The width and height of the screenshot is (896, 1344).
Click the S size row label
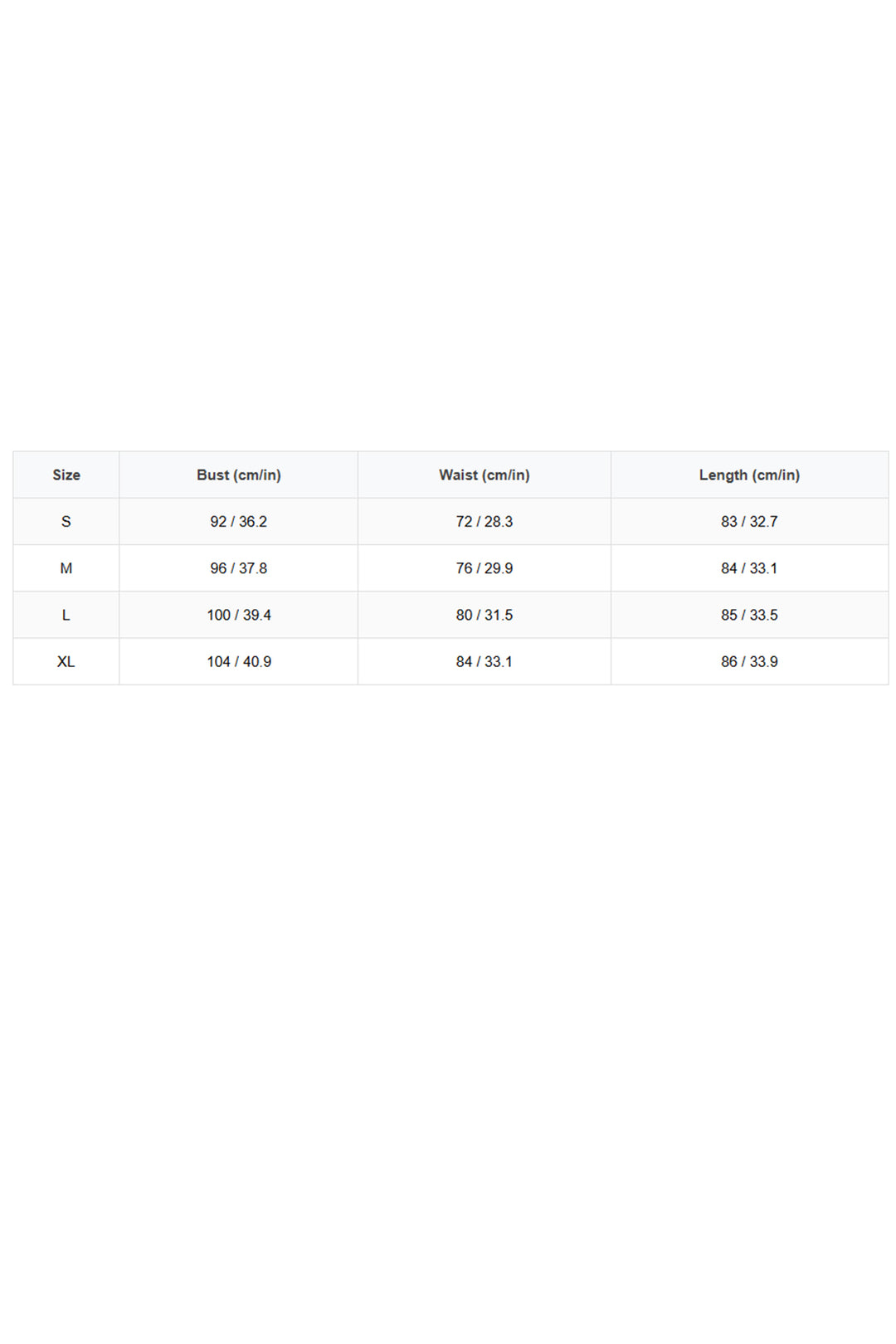[x=66, y=522]
